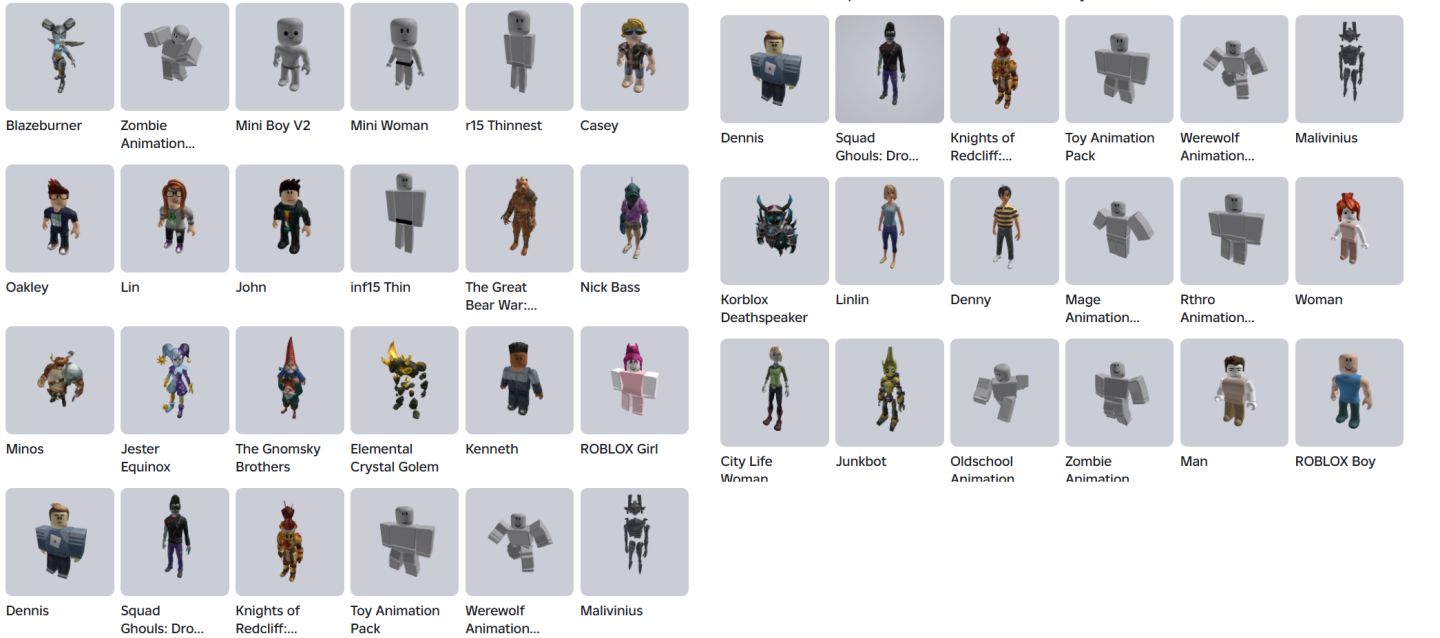Image resolution: width=1440 pixels, height=638 pixels.
Task: Select the Woman avatar thumbnail
Action: [x=1350, y=231]
